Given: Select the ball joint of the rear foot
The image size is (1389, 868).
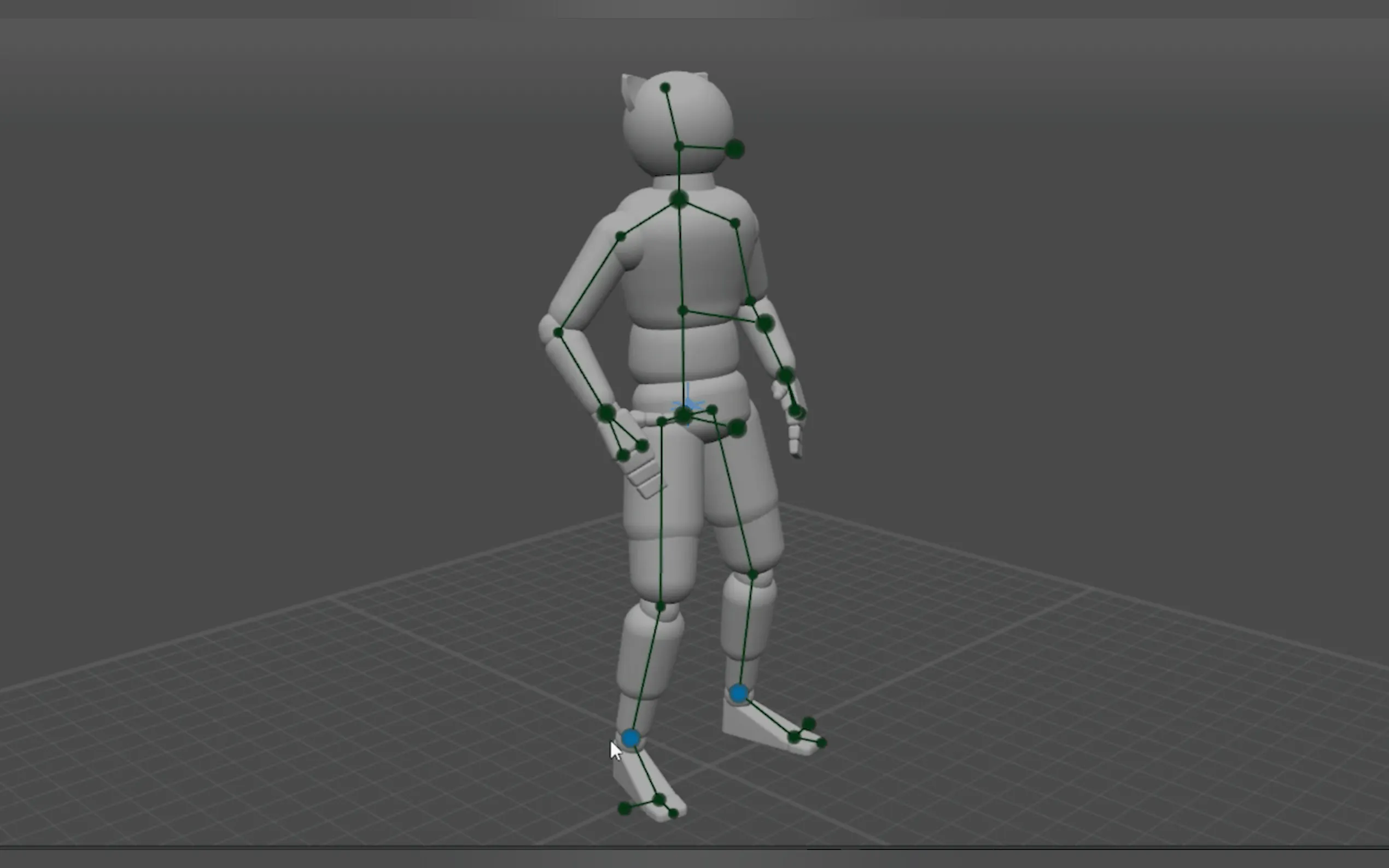Looking at the screenshot, I should point(794,737).
